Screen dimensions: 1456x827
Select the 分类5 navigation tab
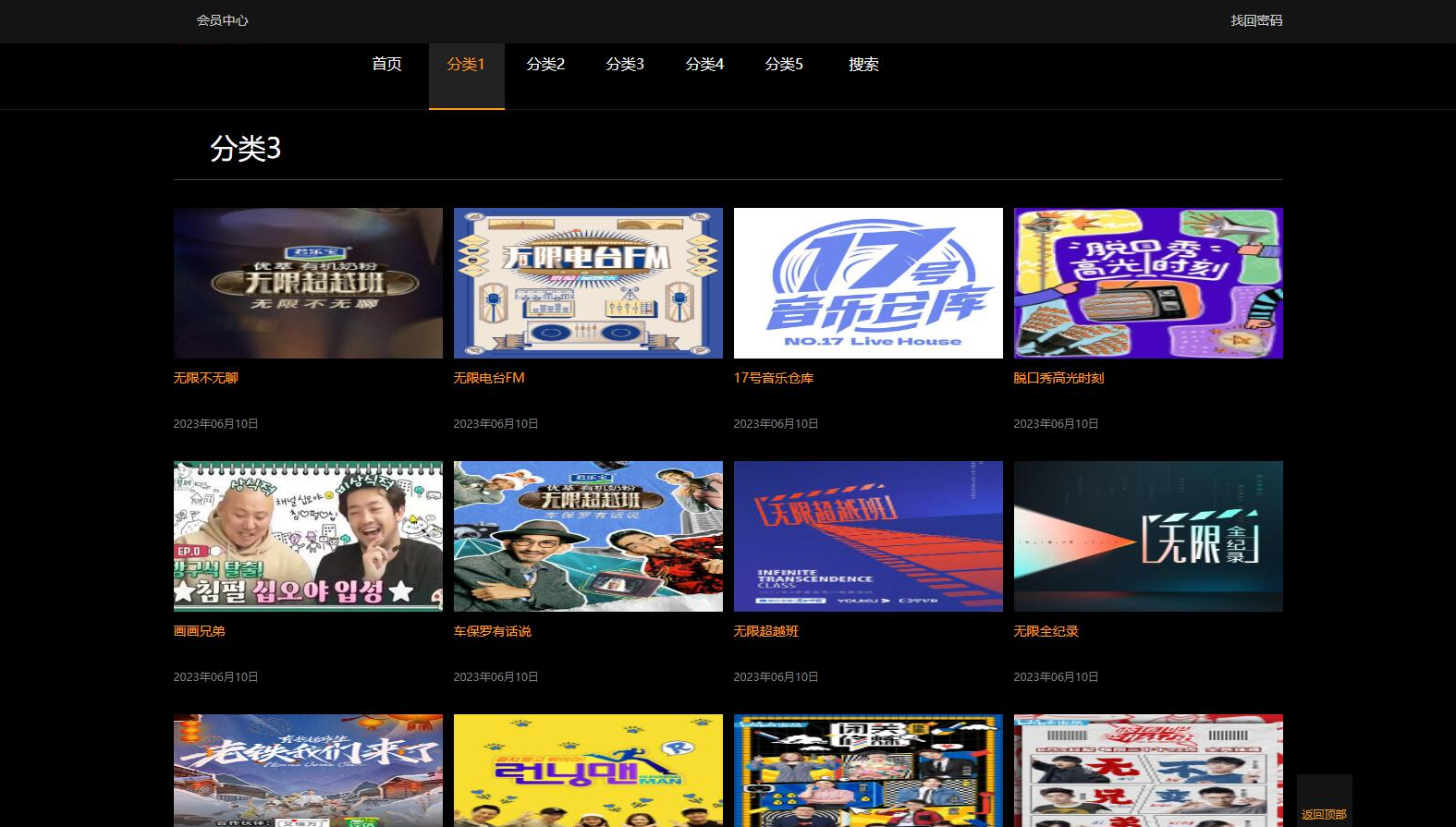coord(784,65)
